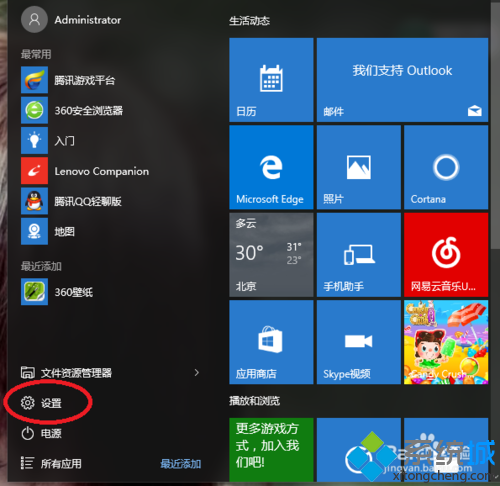Click the 电源 power icon

coord(28,433)
